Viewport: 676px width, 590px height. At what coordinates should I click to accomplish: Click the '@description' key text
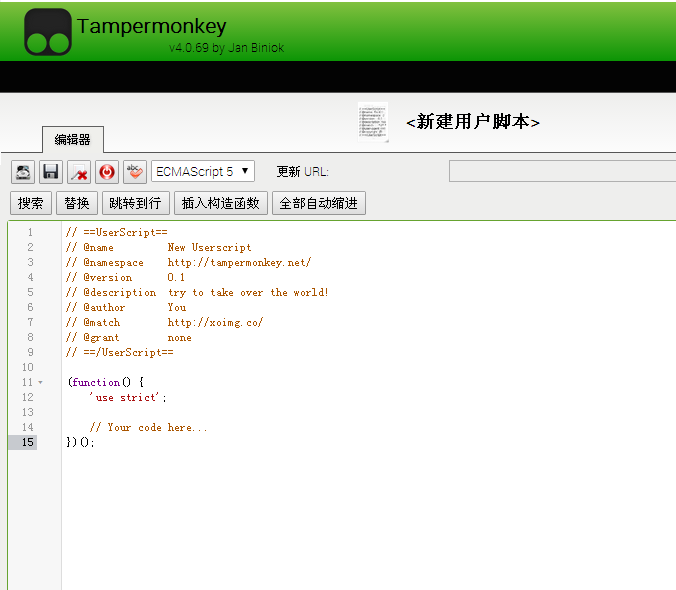click(120, 292)
